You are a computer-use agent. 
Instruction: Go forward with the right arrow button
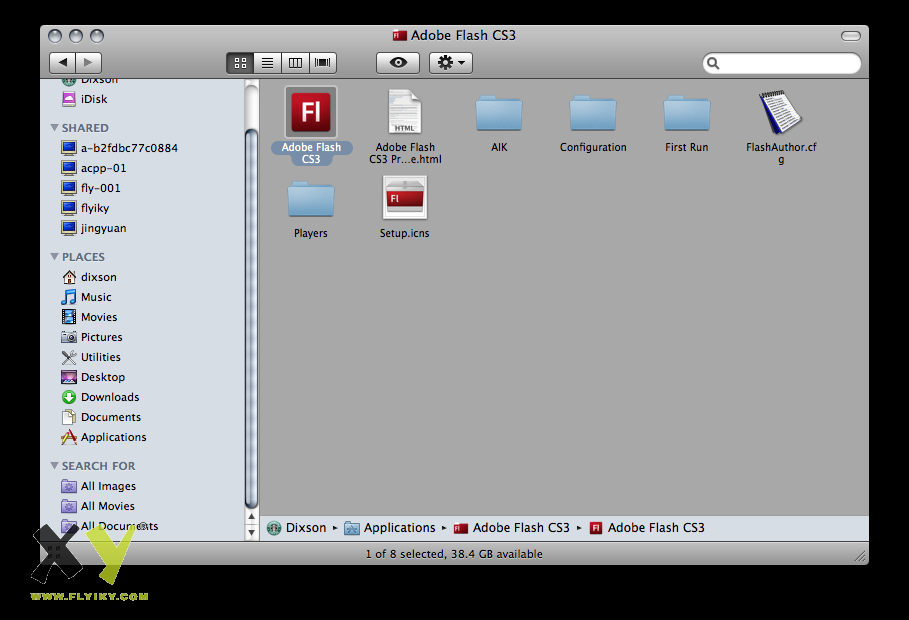tap(89, 63)
